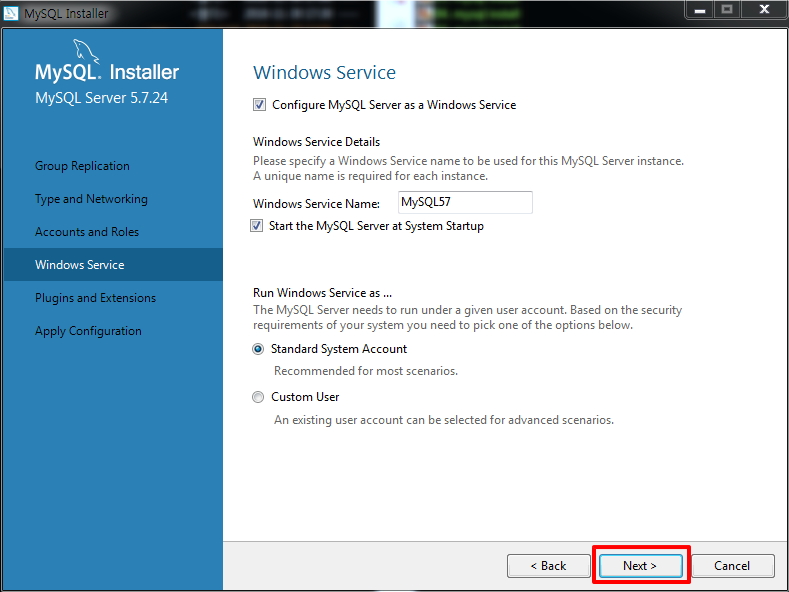Viewport: 789px width, 592px height.
Task: Close the MySQL Installer window
Action: 764,10
